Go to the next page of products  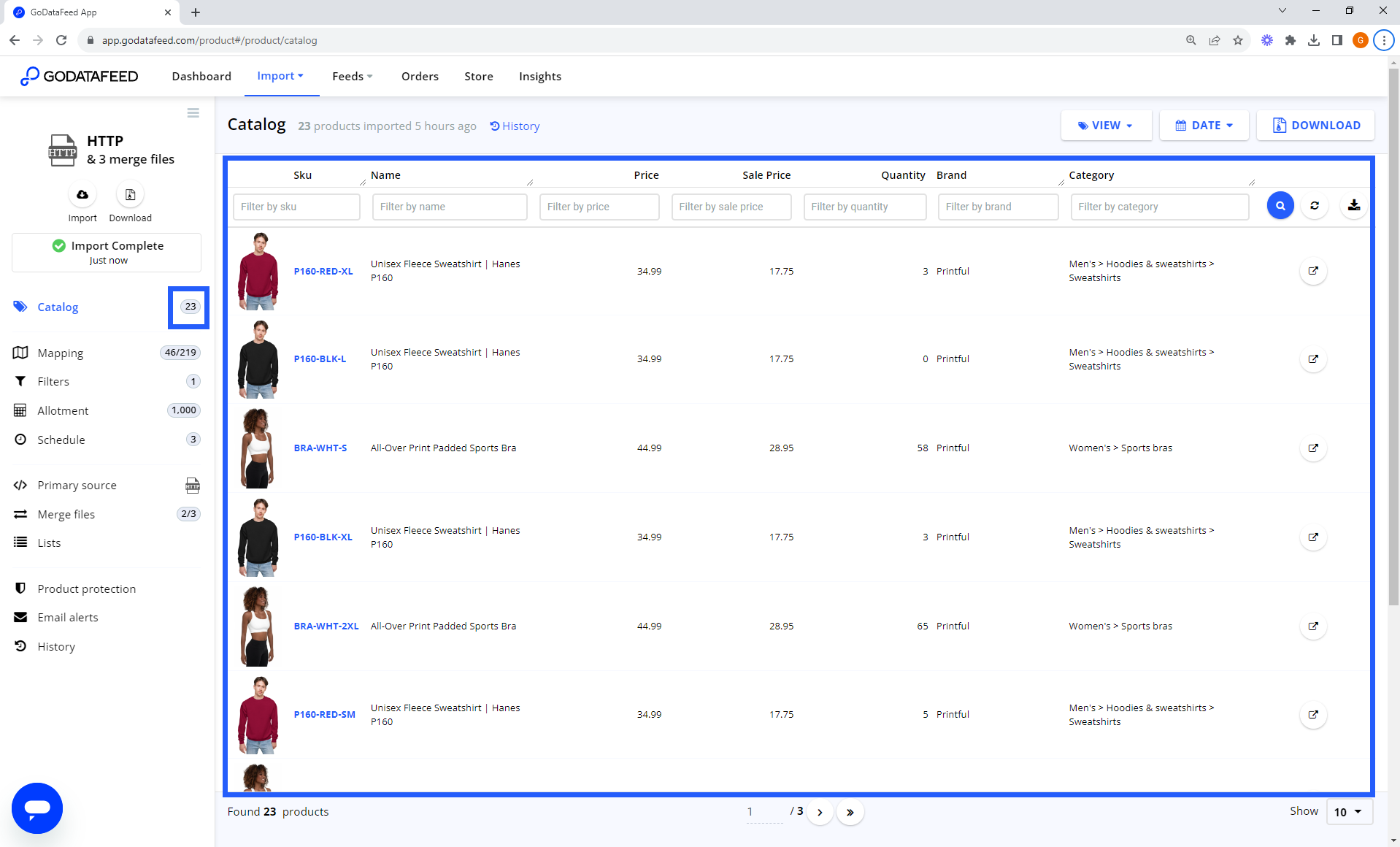click(820, 812)
